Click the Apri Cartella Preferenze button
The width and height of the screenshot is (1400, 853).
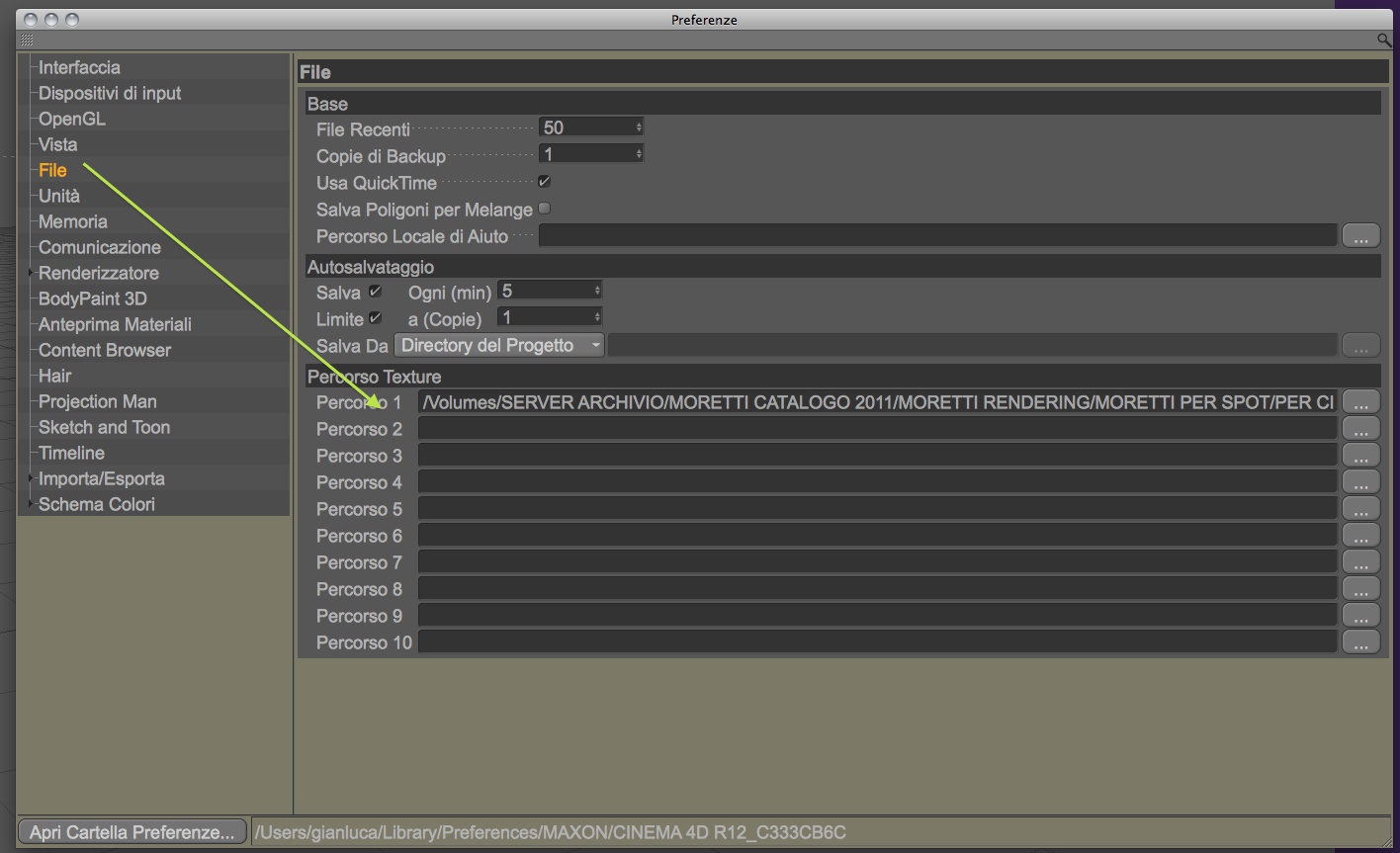pyautogui.click(x=131, y=832)
